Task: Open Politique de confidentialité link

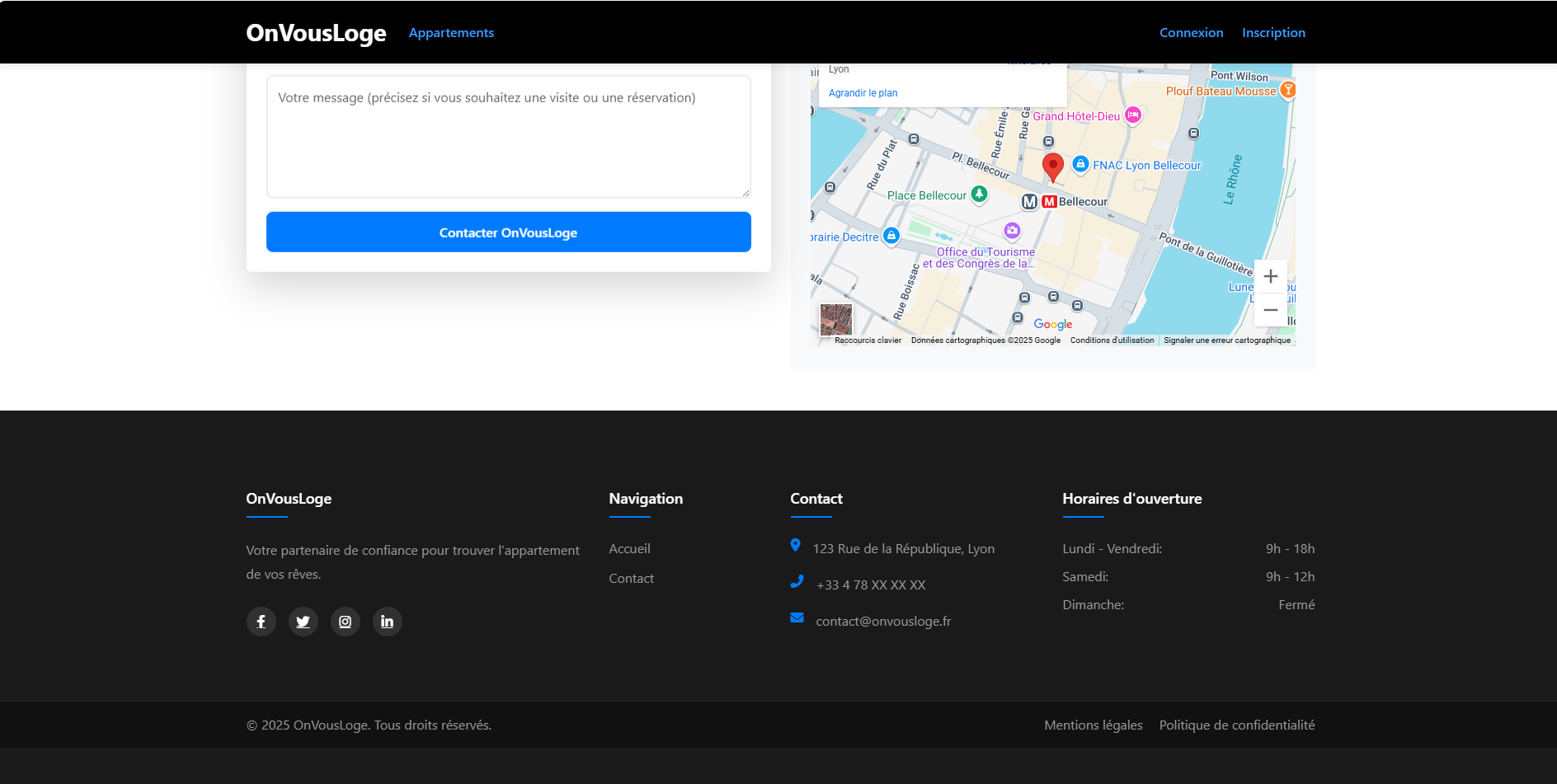Action: tap(1236, 725)
